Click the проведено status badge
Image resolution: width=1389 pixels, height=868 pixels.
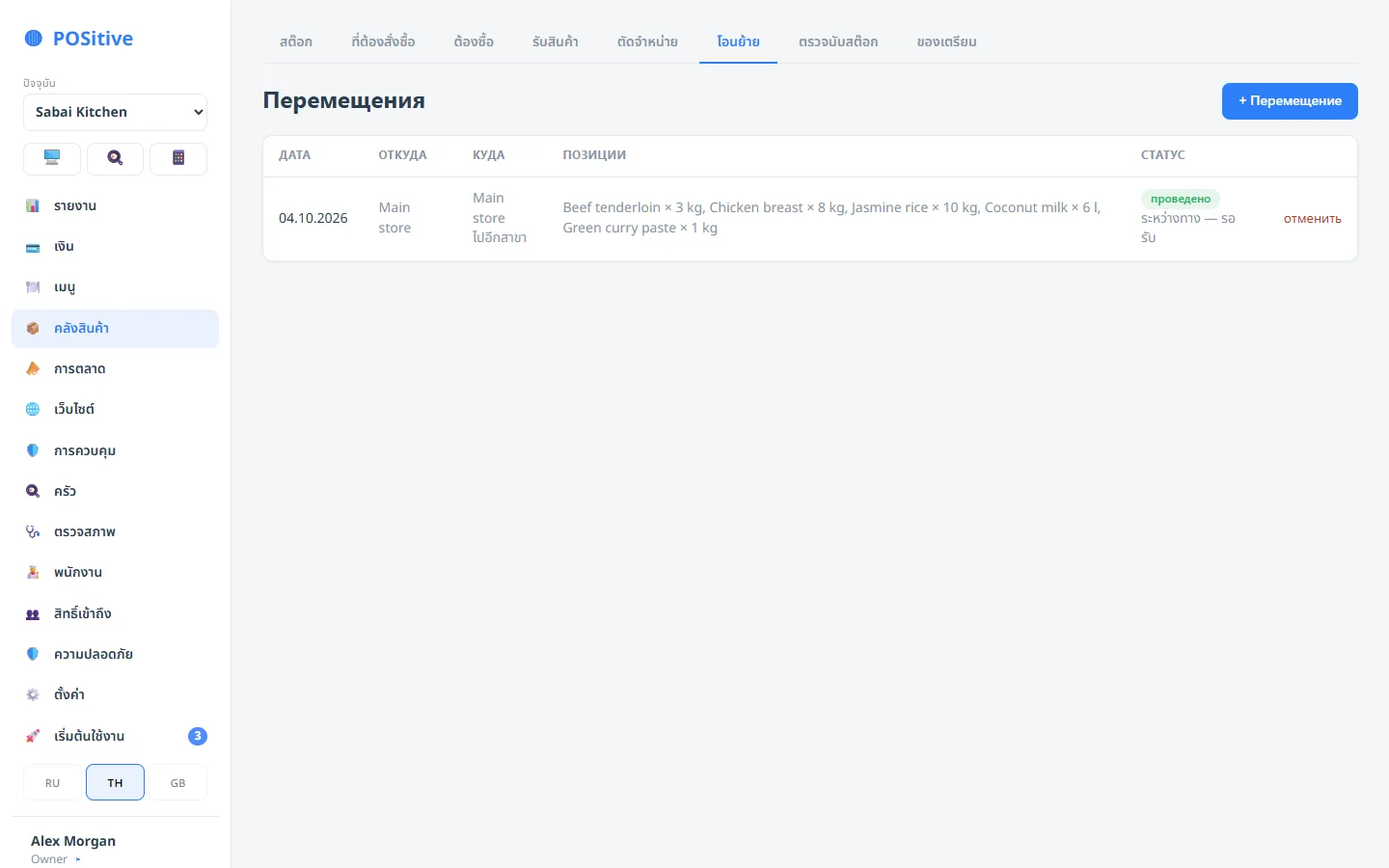click(1181, 199)
